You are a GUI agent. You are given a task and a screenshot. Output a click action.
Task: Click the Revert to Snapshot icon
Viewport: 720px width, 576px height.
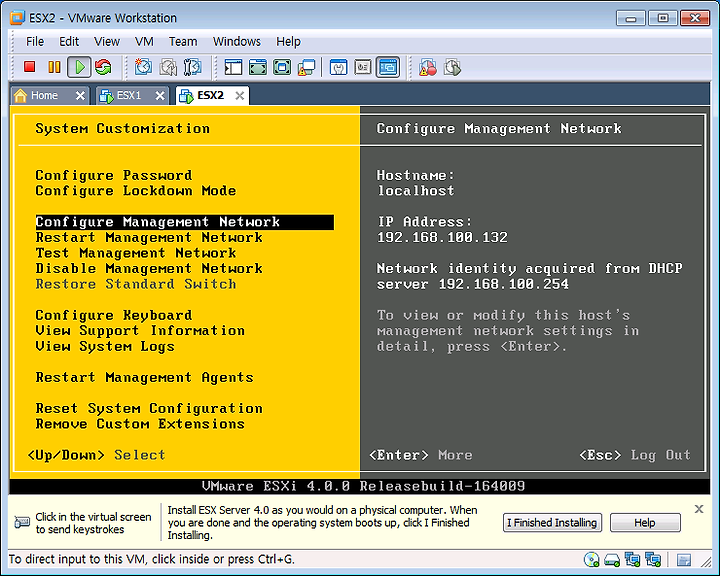[168, 67]
